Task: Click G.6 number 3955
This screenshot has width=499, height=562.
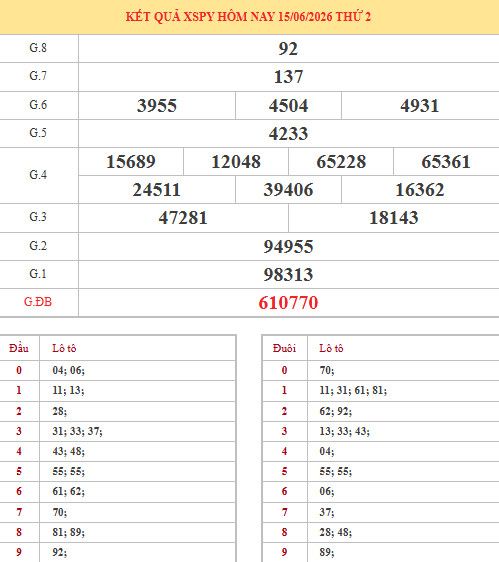Action: (157, 106)
